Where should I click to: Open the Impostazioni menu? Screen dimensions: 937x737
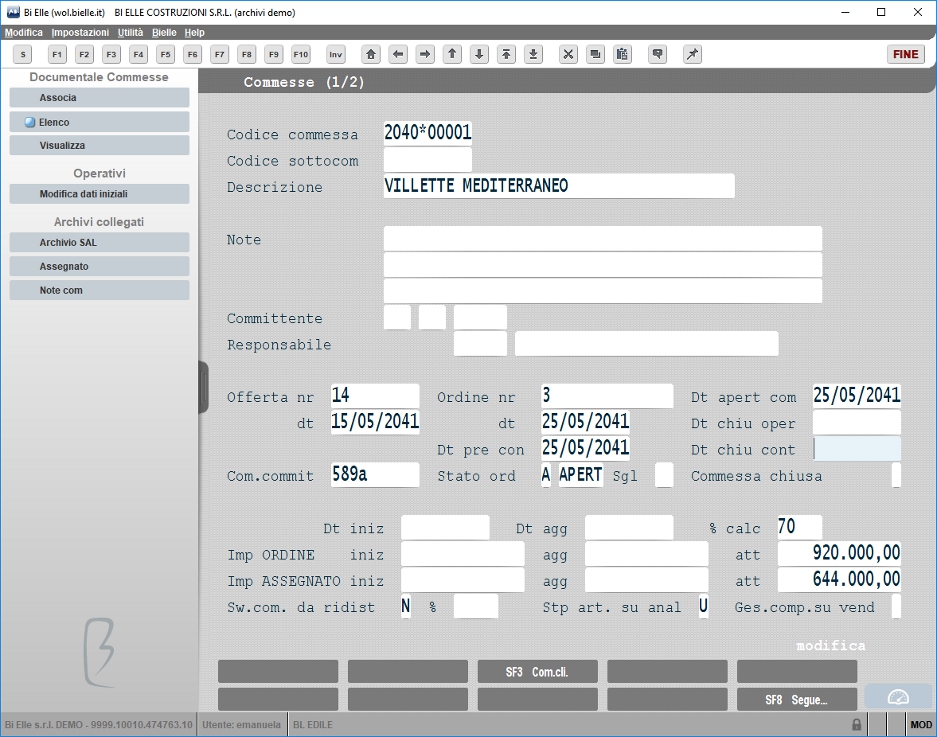[x=80, y=32]
